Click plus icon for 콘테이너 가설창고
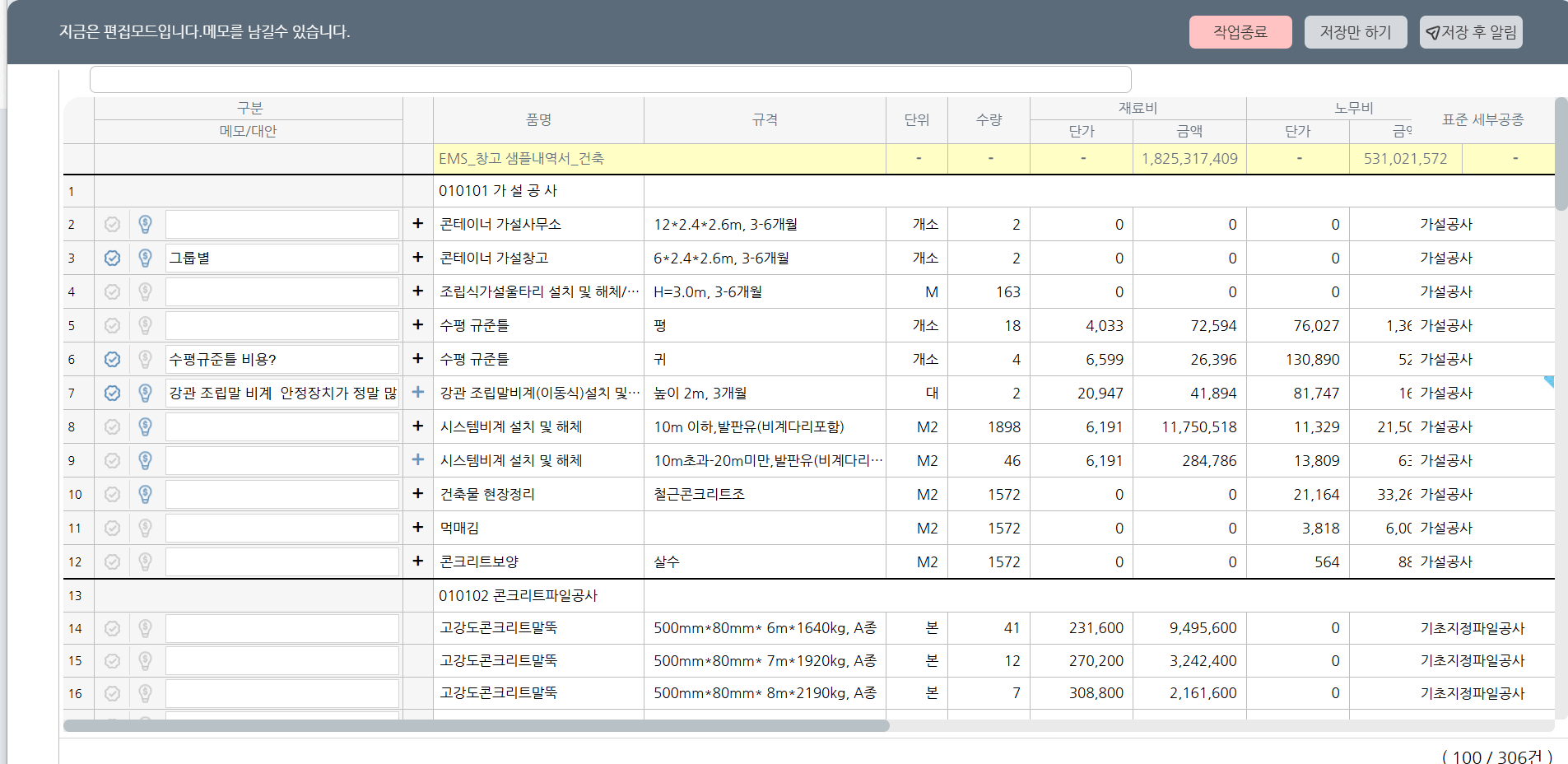 [418, 257]
